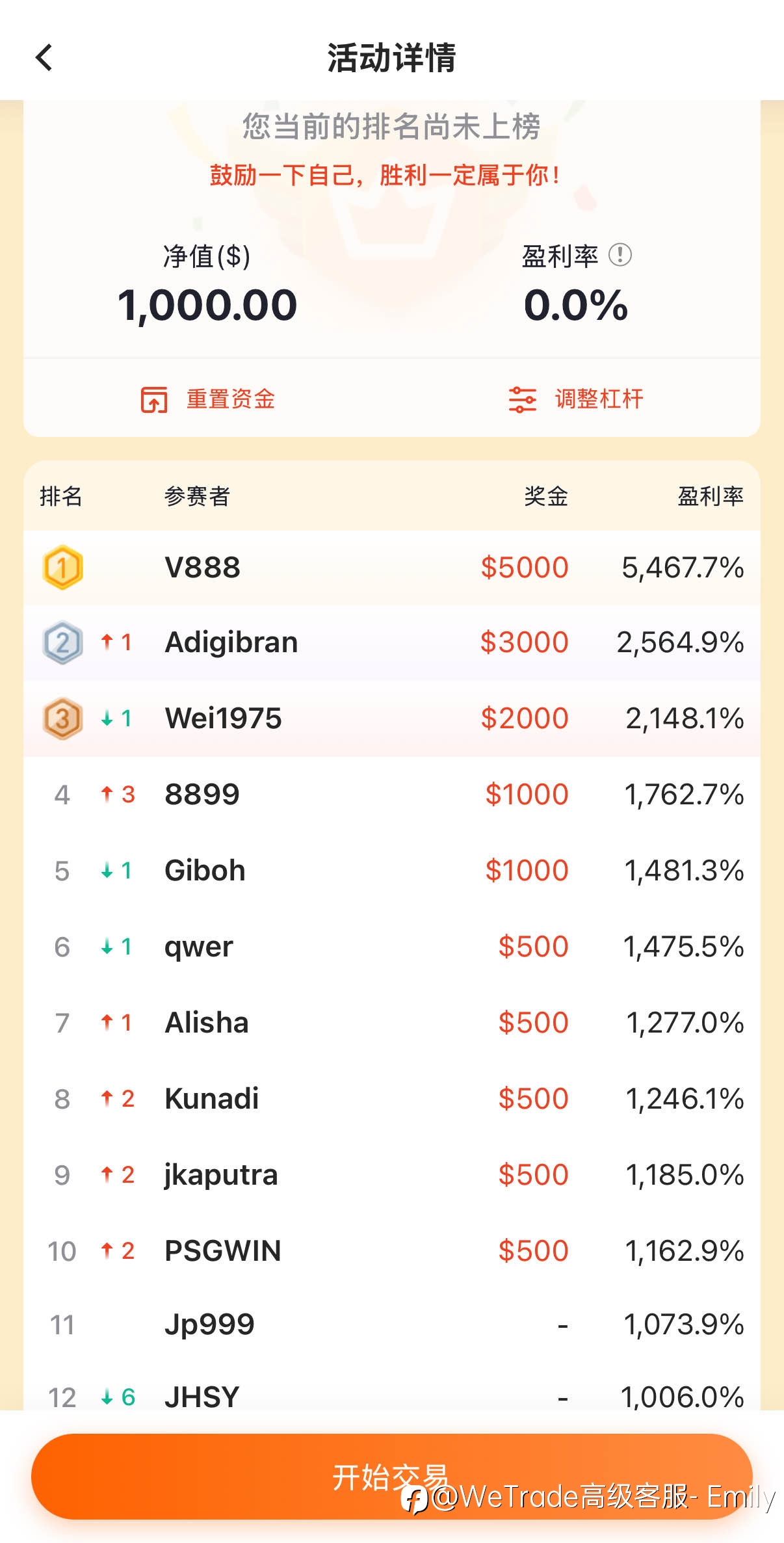Screen dimensions: 784x1543
Task: Select participant jkaputra in the ranking
Action: [221, 1175]
